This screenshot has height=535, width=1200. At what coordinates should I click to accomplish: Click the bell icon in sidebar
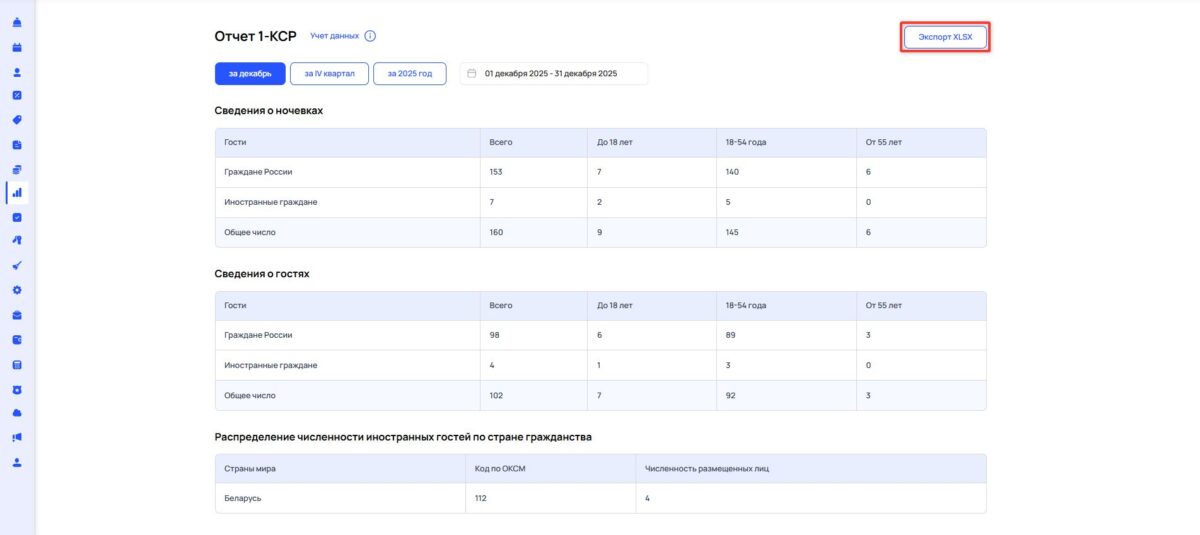click(x=17, y=22)
